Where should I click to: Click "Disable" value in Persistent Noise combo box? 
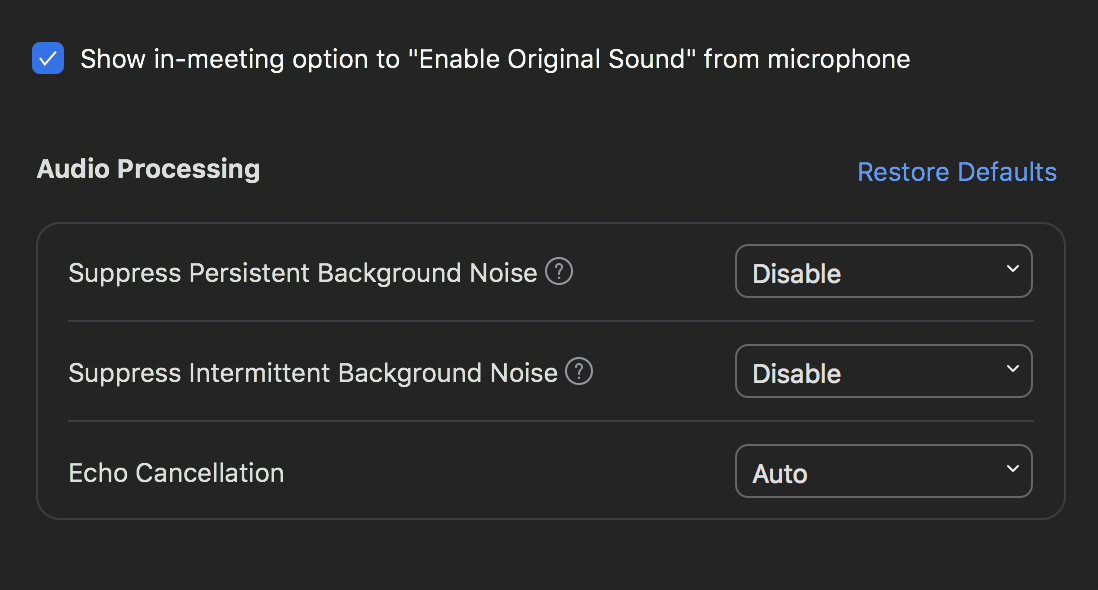796,274
